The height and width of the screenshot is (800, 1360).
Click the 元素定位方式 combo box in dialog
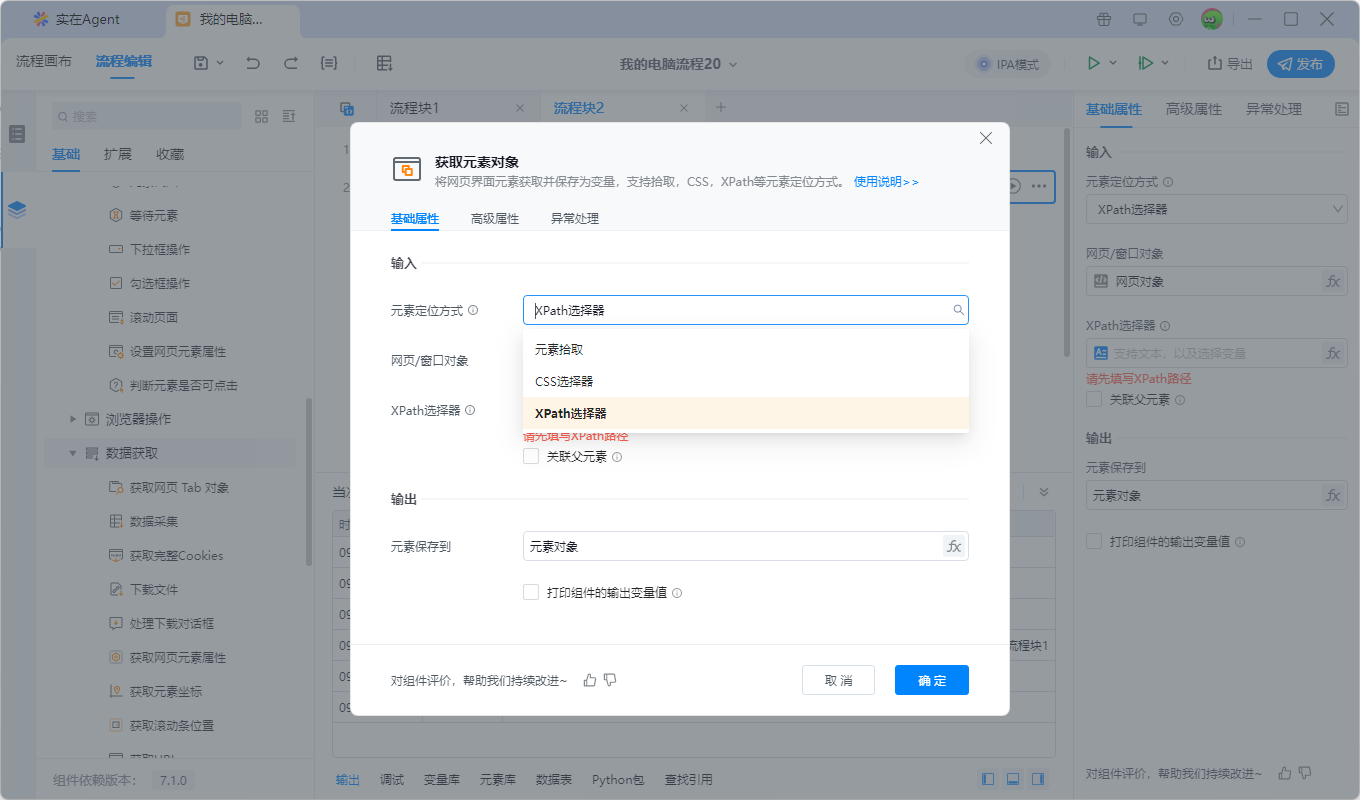(x=746, y=310)
